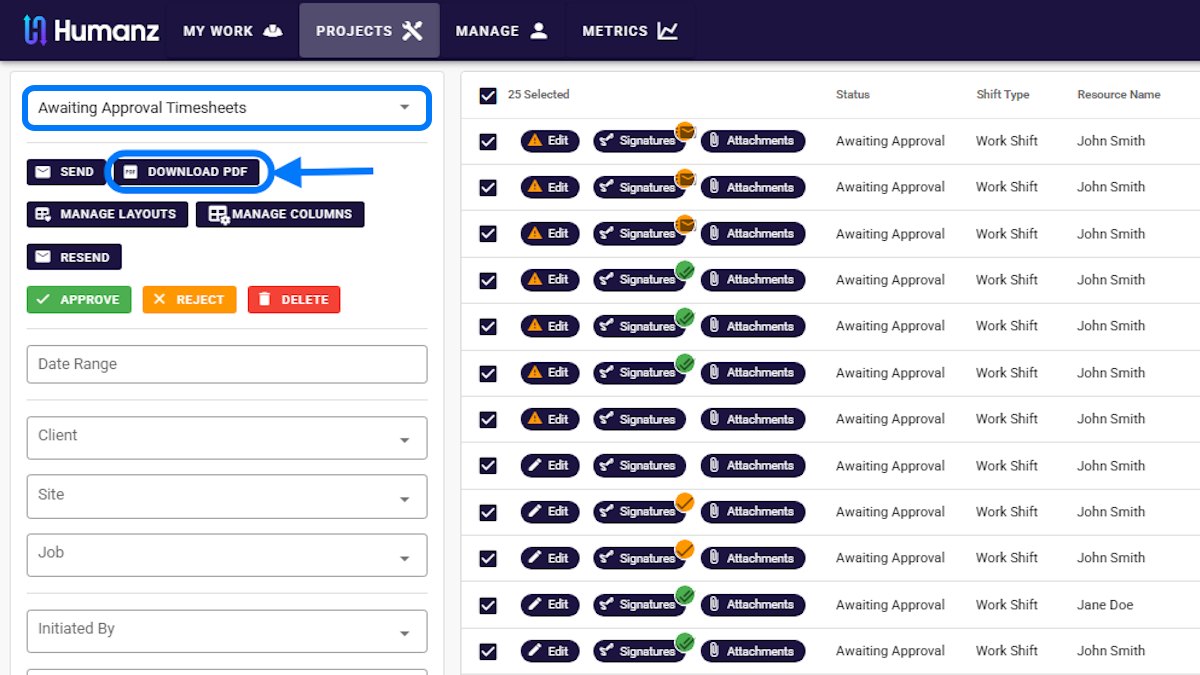Click the orange REJECT button
This screenshot has width=1200, height=675.
tap(189, 300)
